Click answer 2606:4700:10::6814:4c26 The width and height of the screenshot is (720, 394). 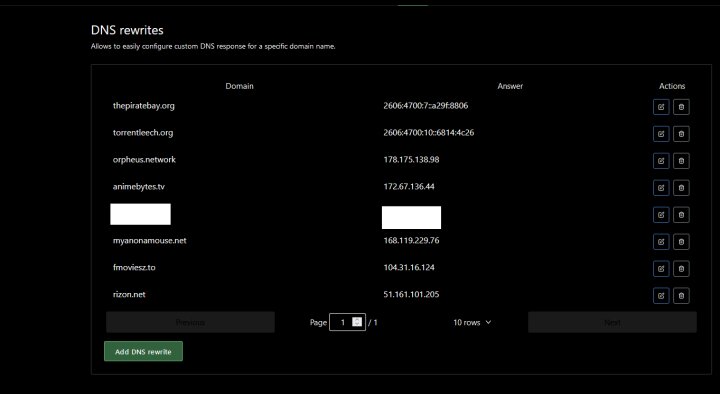tap(428, 133)
